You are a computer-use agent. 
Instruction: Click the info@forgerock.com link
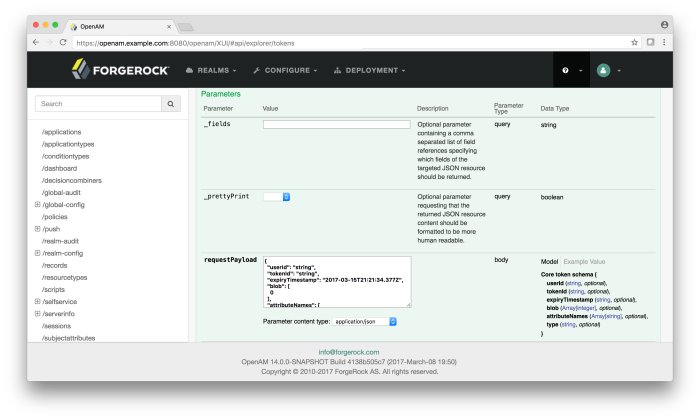349,352
